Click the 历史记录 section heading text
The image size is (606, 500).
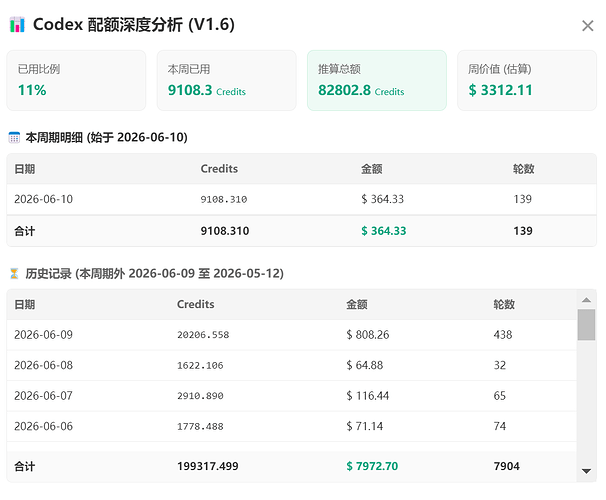[155, 274]
